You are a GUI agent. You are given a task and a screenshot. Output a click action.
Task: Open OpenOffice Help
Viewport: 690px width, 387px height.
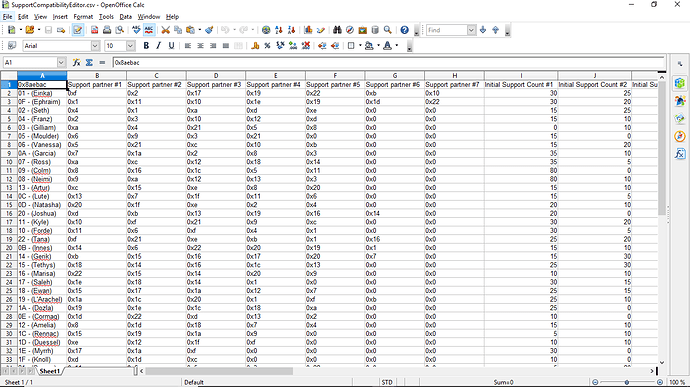(x=404, y=30)
